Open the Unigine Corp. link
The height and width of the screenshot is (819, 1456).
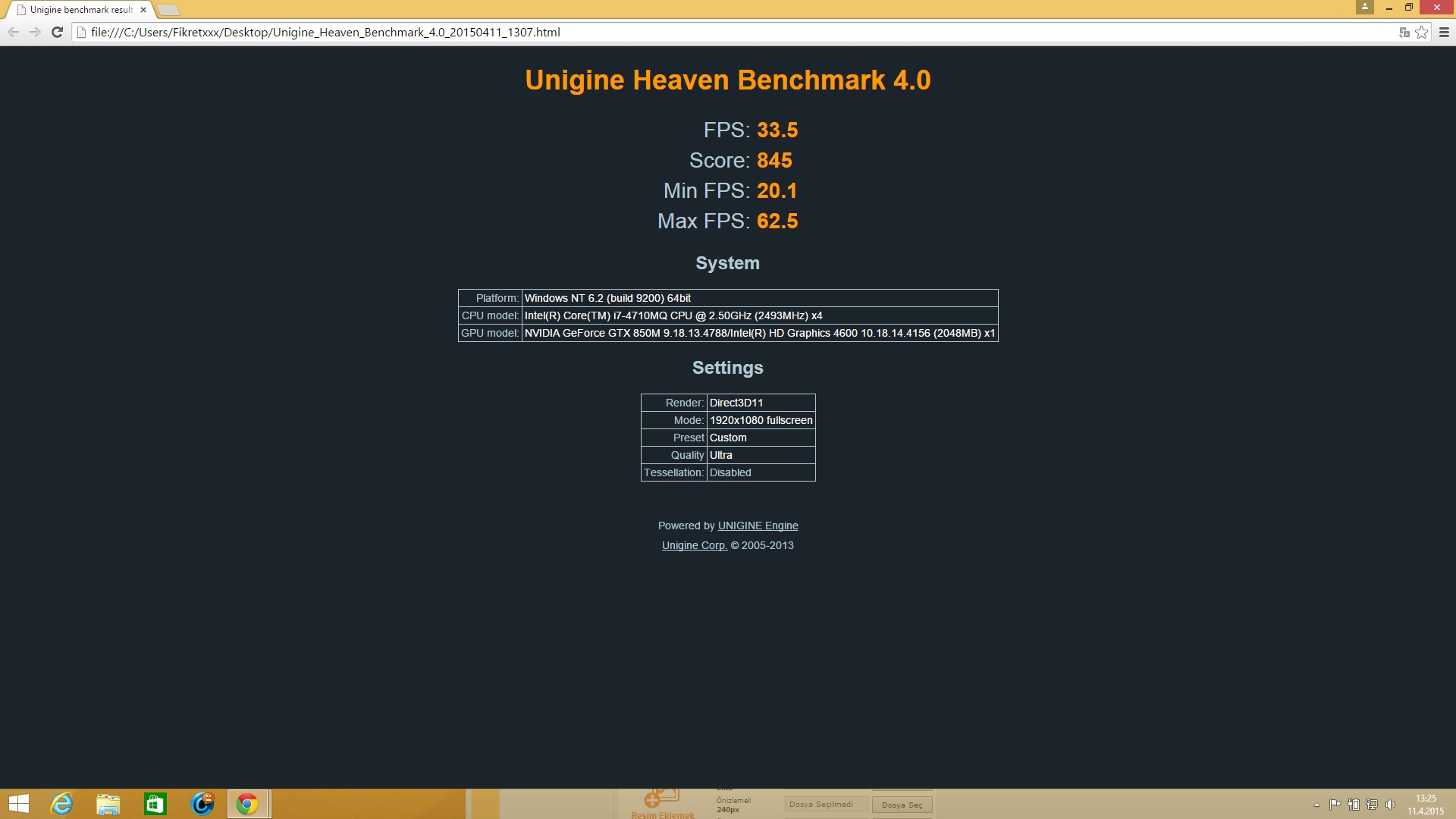point(694,545)
